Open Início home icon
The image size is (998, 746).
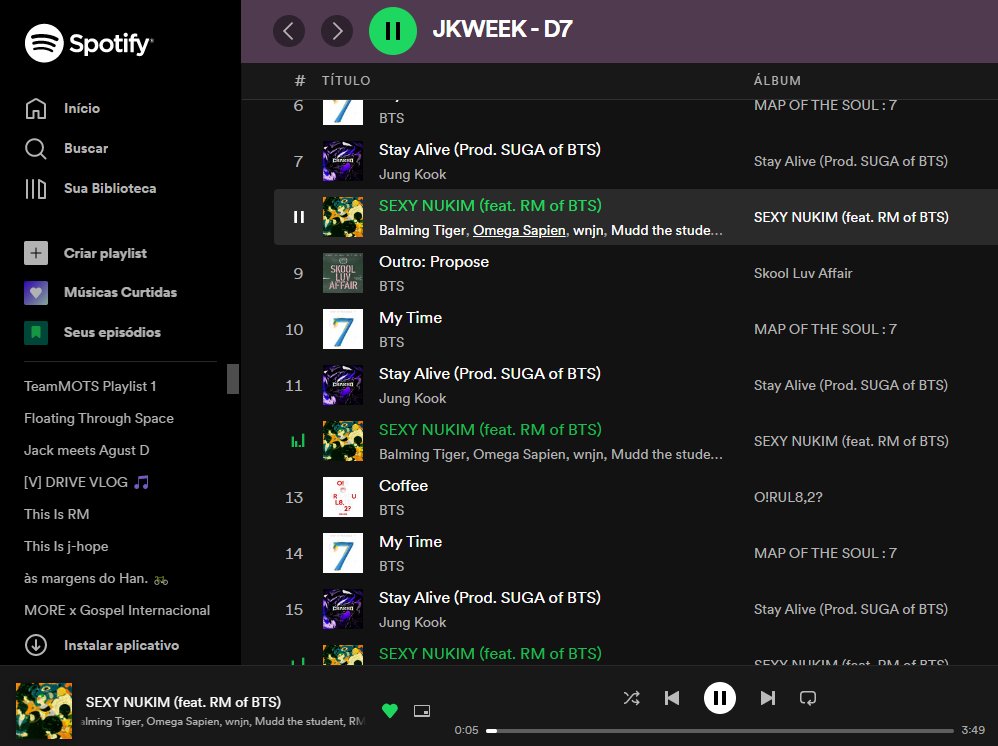coord(36,108)
